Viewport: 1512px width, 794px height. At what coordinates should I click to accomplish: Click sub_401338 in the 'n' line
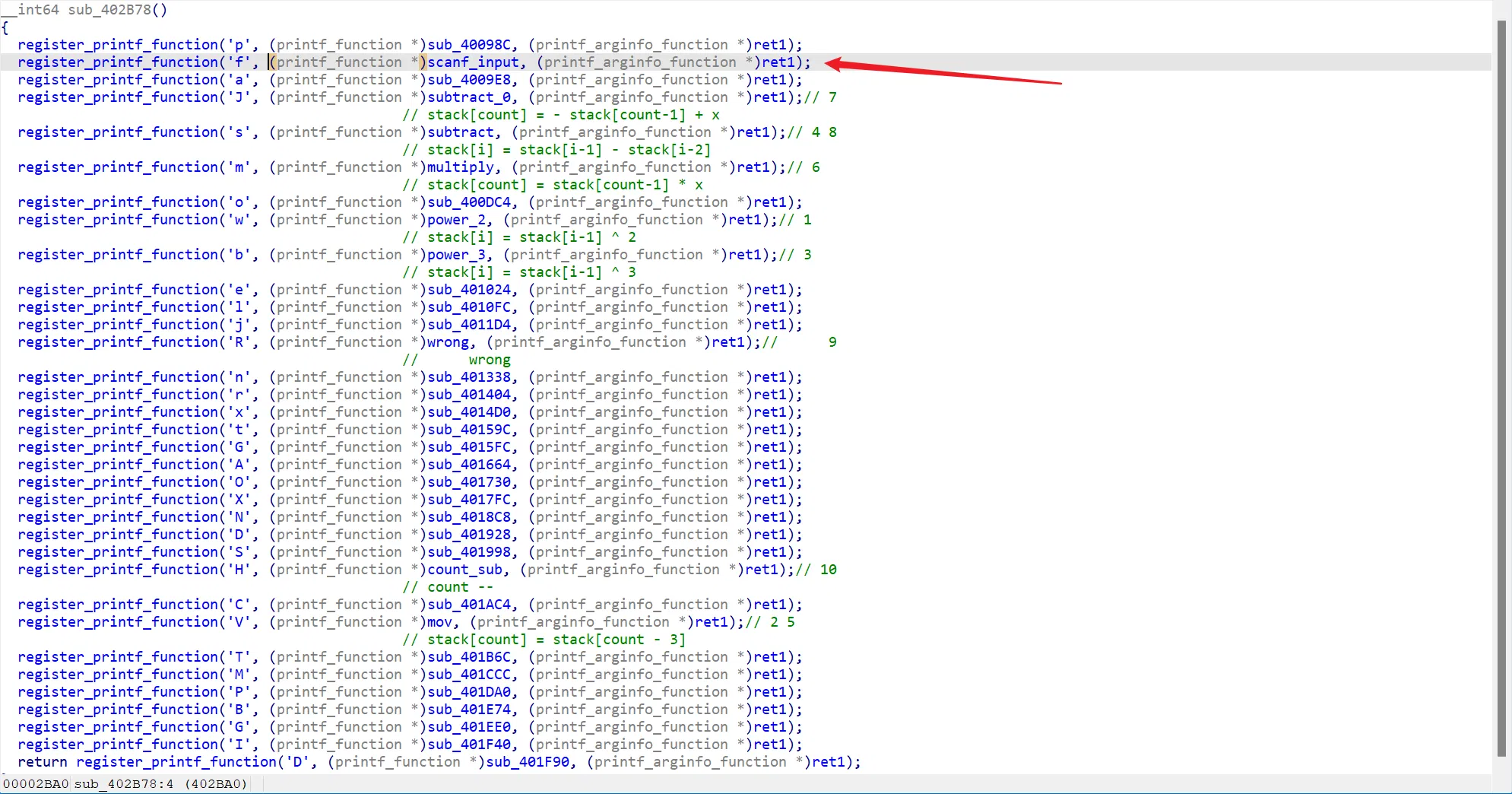pyautogui.click(x=468, y=377)
